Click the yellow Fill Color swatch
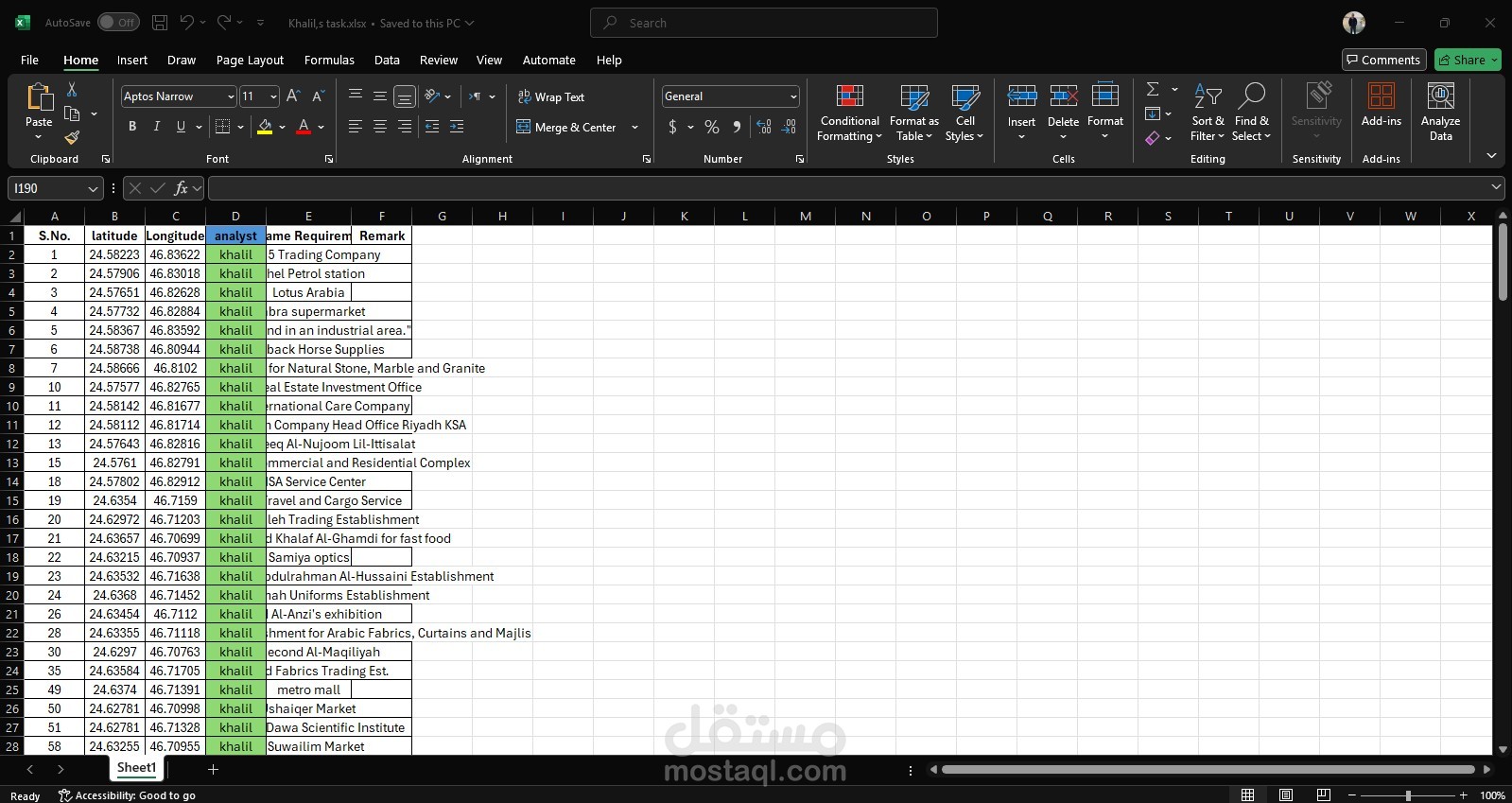Image resolution: width=1512 pixels, height=803 pixels. 265,127
